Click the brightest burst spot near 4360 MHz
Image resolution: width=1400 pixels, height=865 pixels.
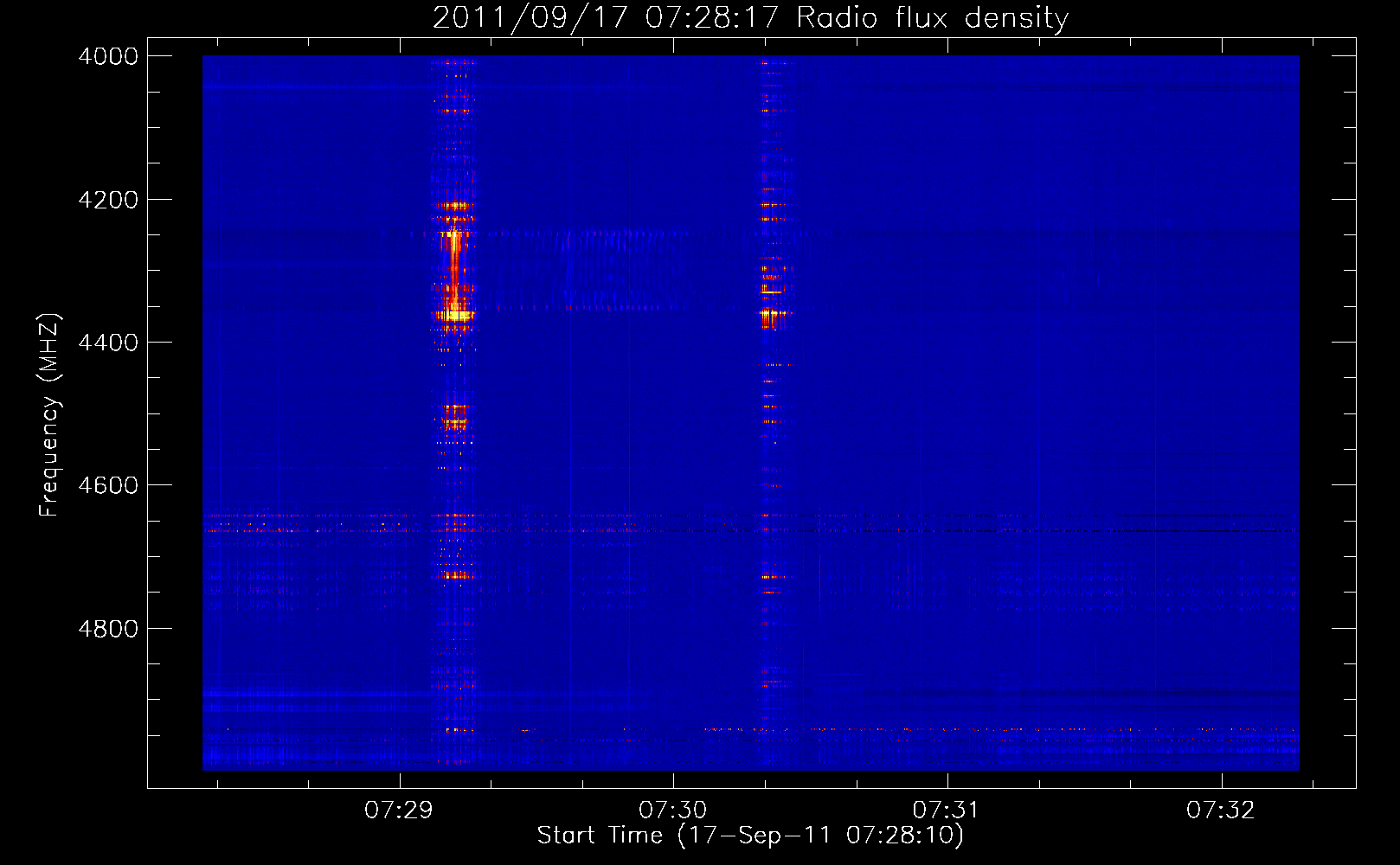(x=455, y=316)
